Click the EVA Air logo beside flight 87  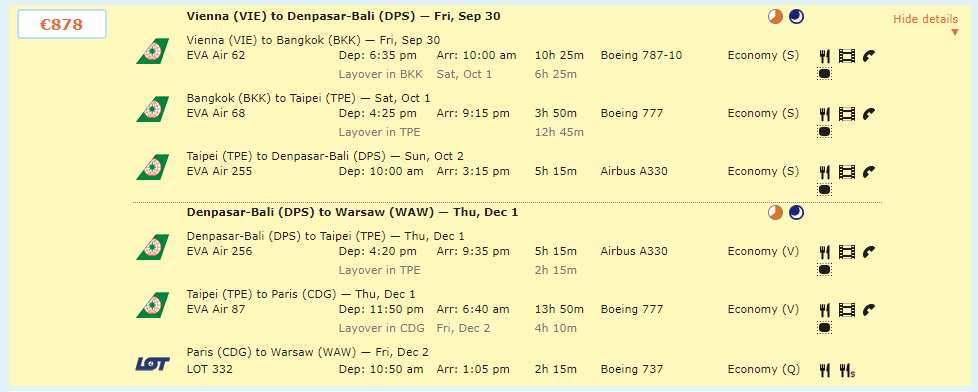pyautogui.click(x=152, y=305)
